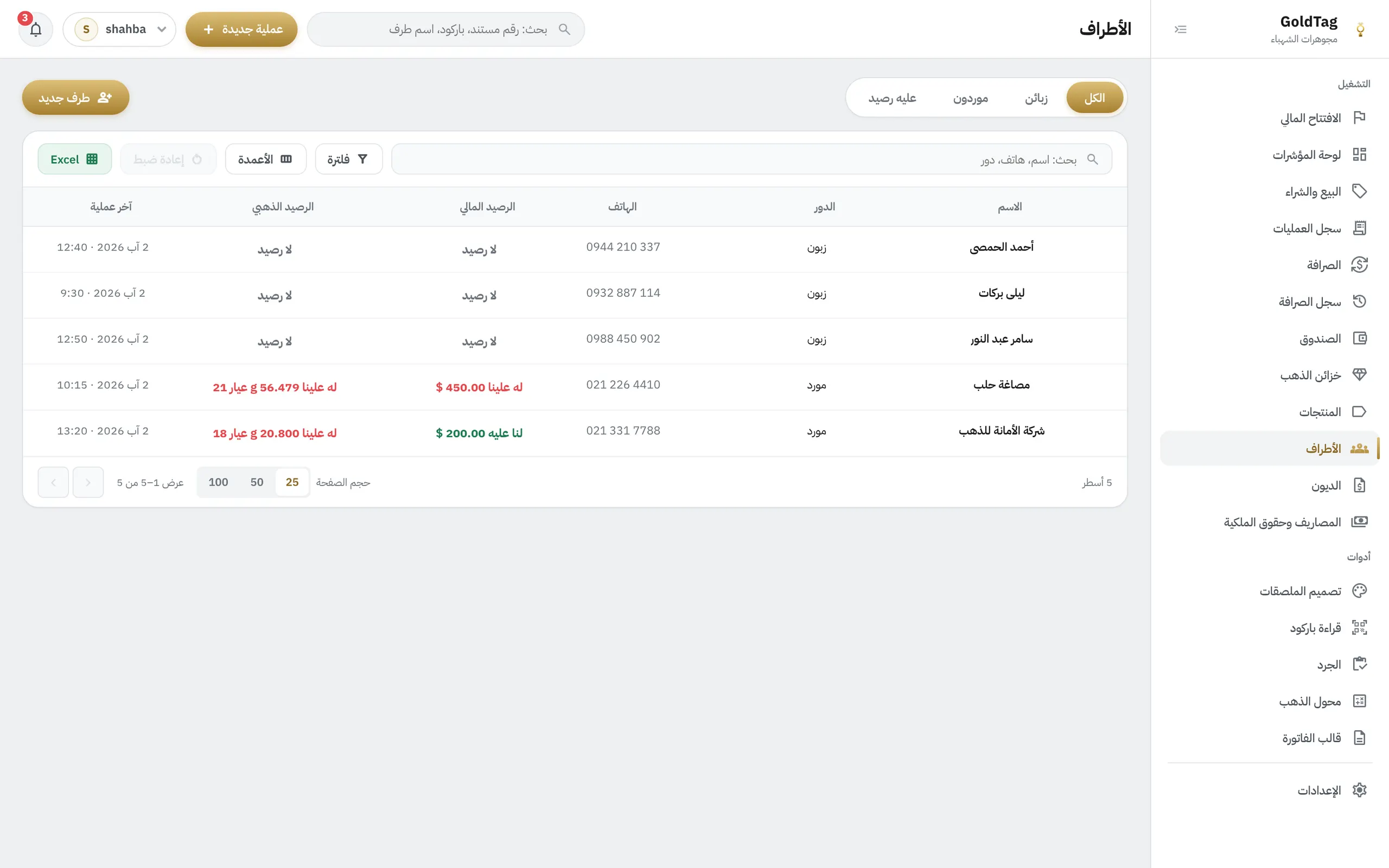The image size is (1389, 868).
Task: Open قالب الفاتورة document icon
Action: coord(1359,738)
